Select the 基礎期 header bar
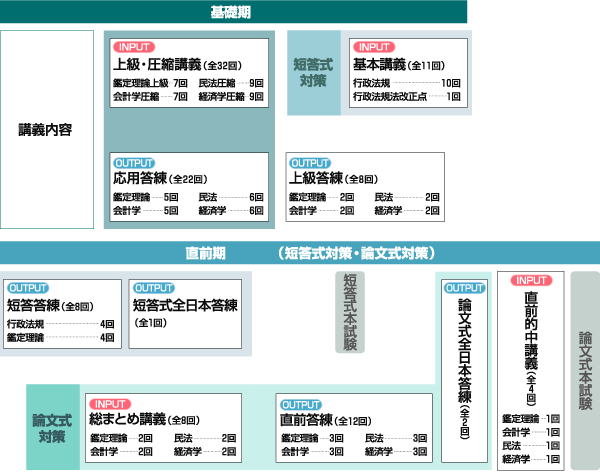The width and height of the screenshot is (600, 475). pyautogui.click(x=234, y=11)
